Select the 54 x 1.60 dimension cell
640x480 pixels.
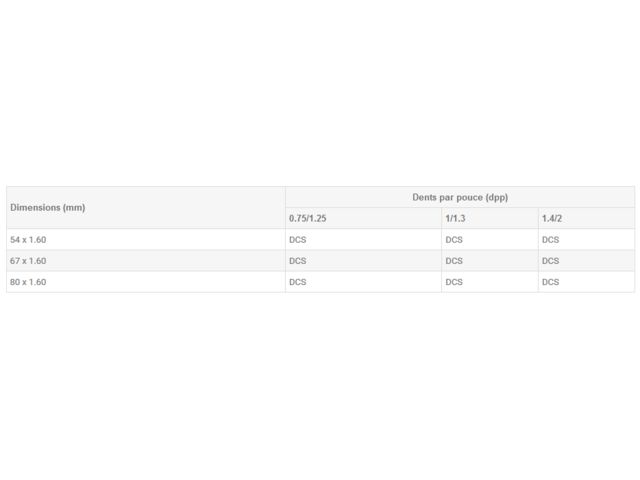[28, 240]
